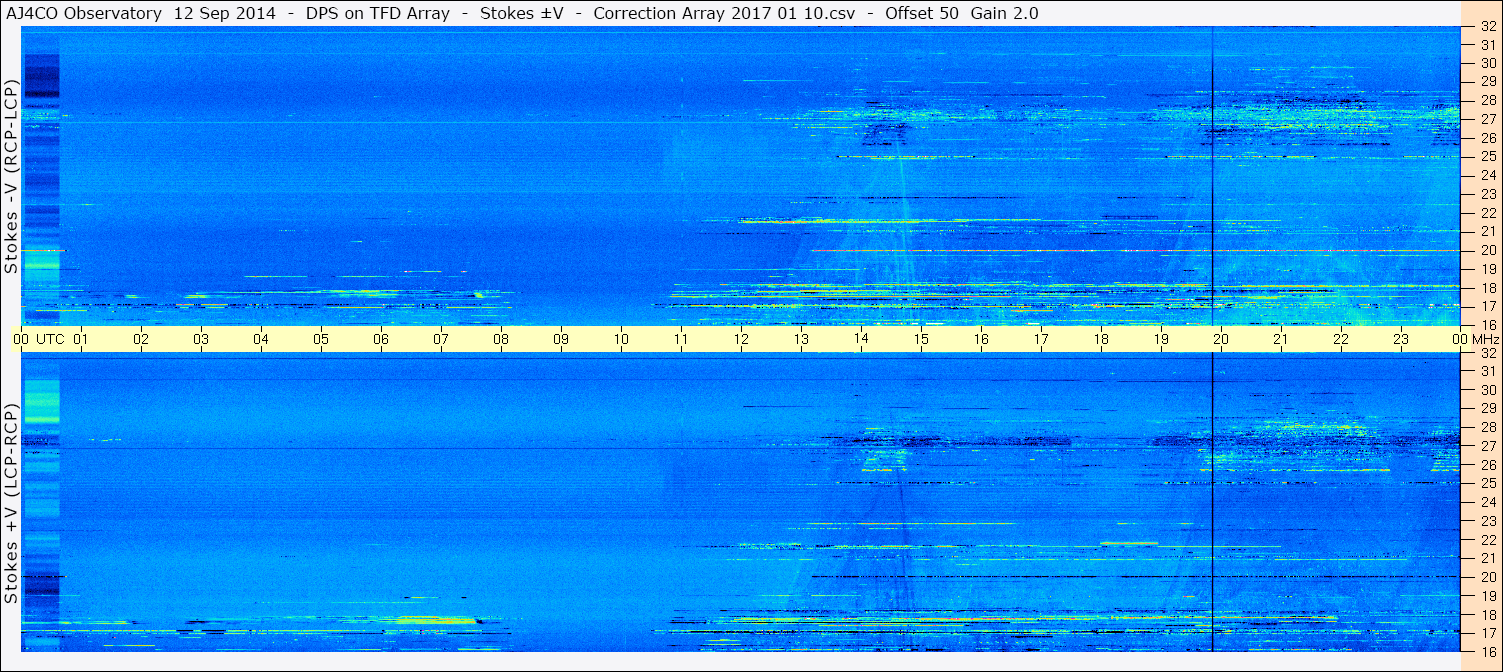The image size is (1503, 672).
Task: Click the 27 MHz label of Stokes +V panel
Action: (x=1488, y=446)
